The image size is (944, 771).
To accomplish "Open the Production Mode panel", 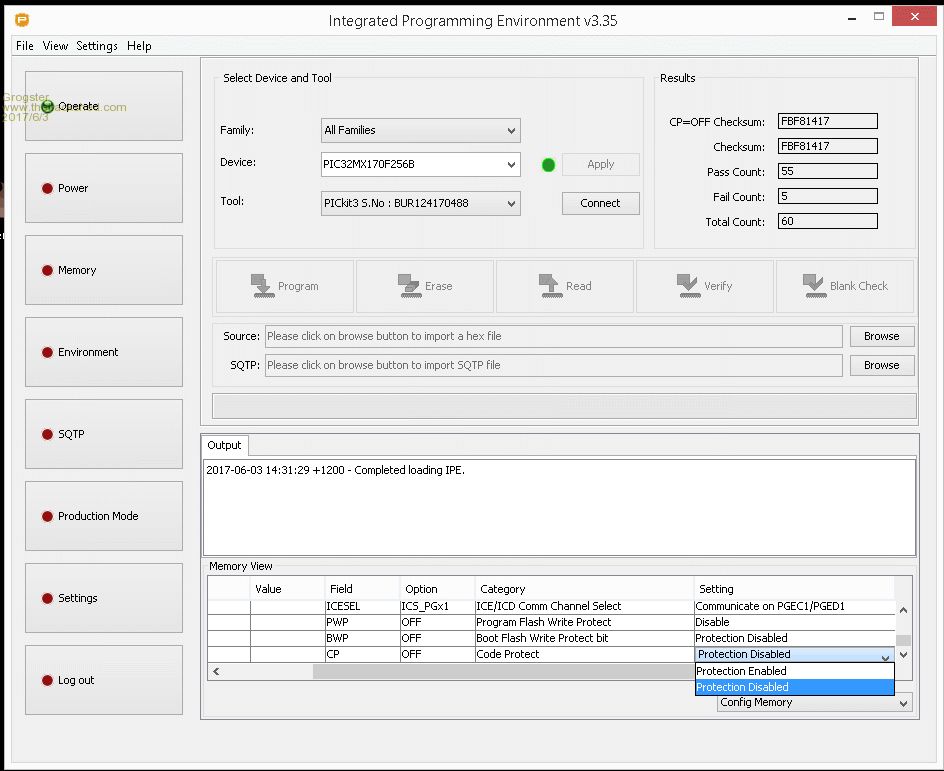I will 104,516.
